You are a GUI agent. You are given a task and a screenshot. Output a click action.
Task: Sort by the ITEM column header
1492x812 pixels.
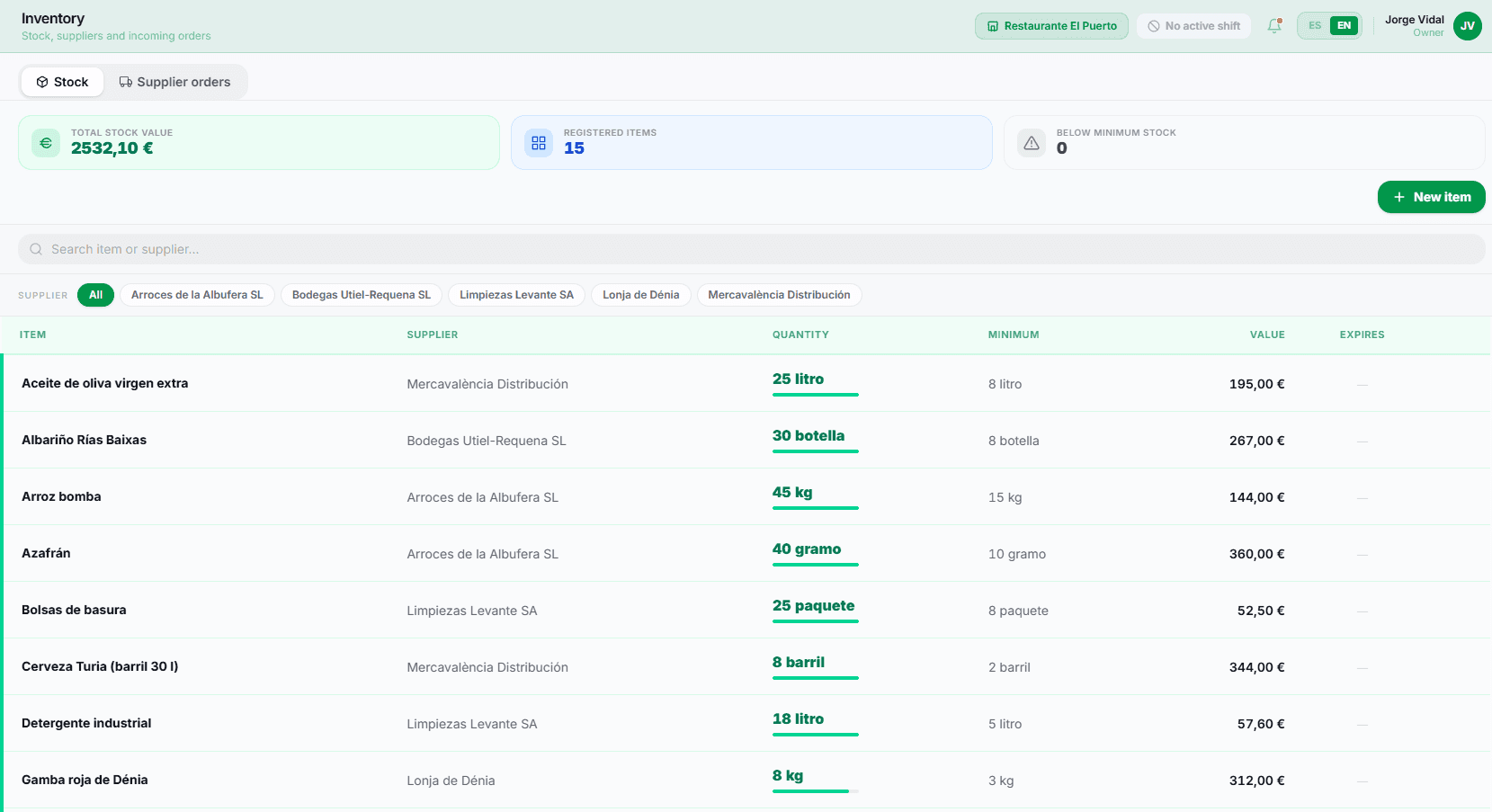(x=32, y=335)
